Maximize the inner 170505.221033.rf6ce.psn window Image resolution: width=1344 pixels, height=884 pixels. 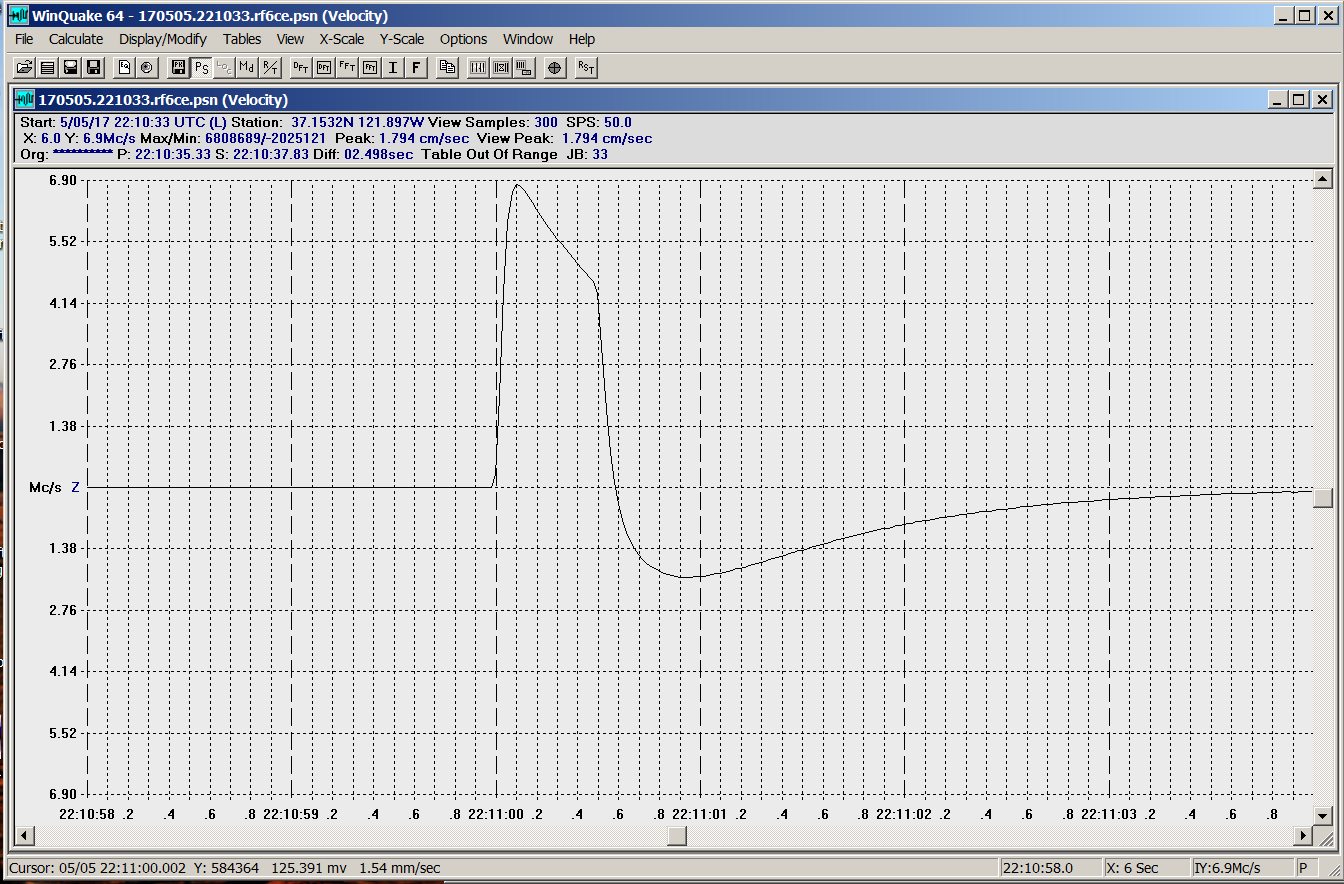[1299, 99]
